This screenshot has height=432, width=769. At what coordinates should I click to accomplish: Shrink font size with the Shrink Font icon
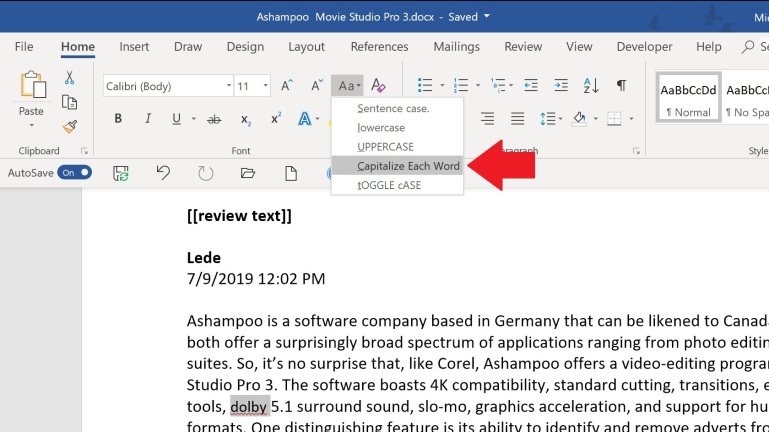[317, 86]
